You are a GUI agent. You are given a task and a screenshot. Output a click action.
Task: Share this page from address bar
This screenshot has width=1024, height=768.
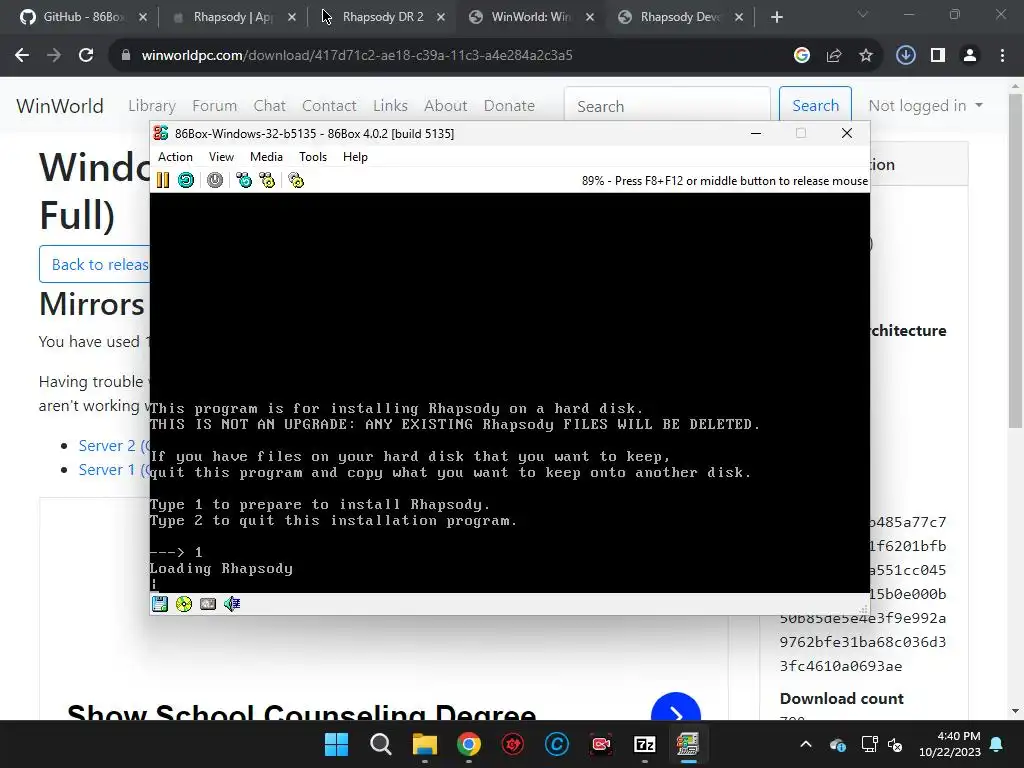tap(834, 56)
